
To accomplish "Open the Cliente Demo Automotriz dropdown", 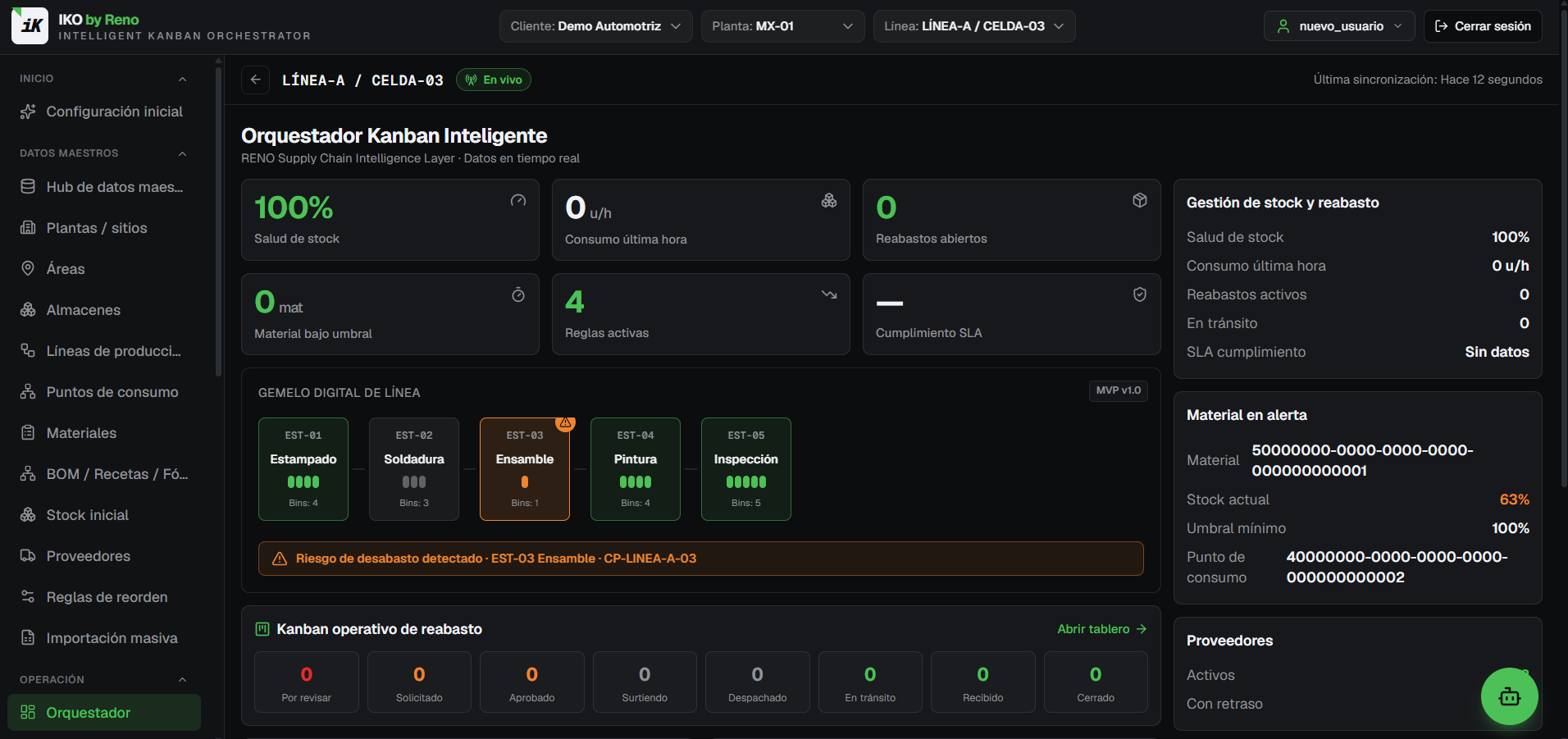I will [596, 26].
